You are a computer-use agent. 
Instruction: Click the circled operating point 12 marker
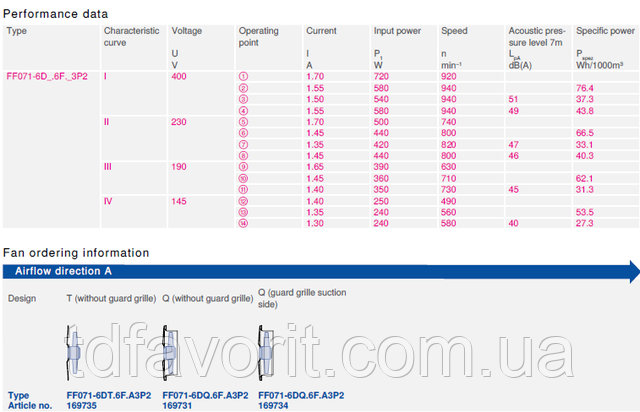243,201
